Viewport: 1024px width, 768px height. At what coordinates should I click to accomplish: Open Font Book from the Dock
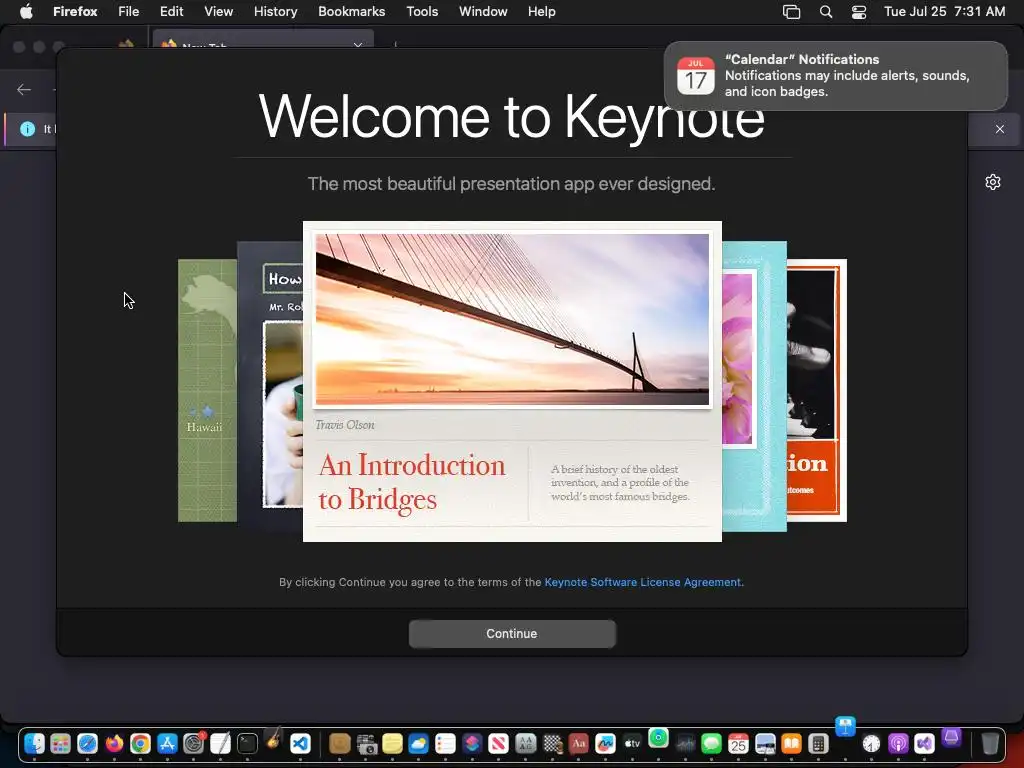[526, 743]
